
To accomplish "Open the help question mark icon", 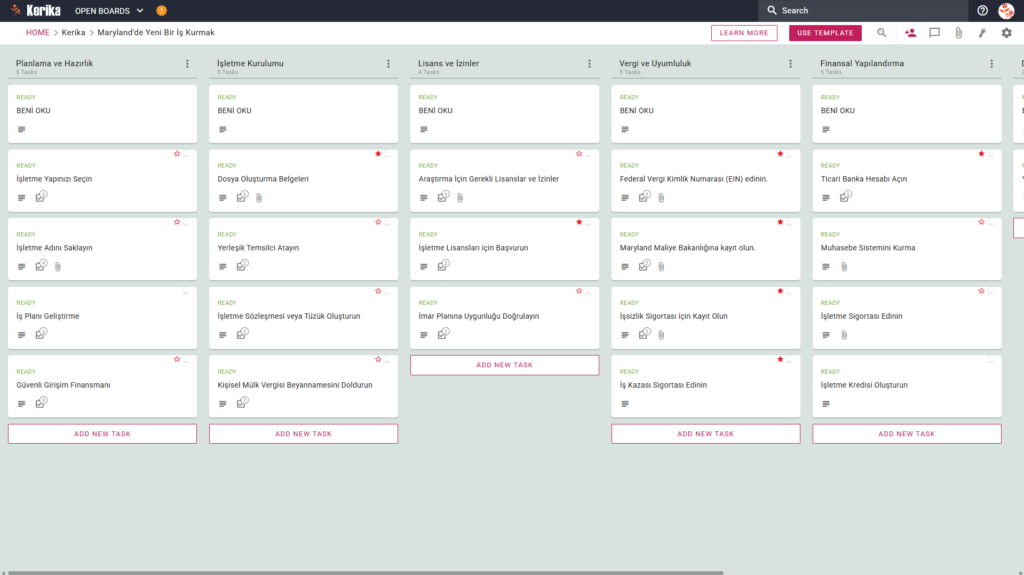I will (982, 10).
